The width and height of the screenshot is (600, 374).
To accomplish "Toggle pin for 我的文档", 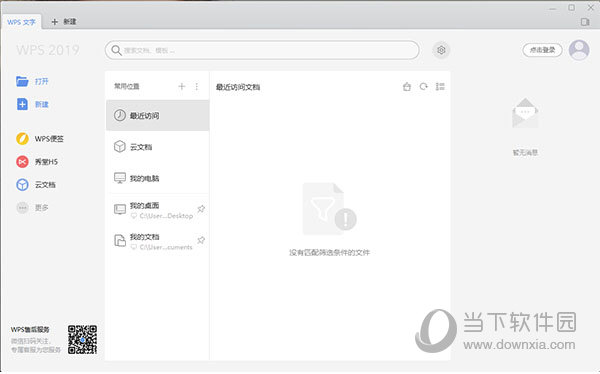I will pos(201,240).
